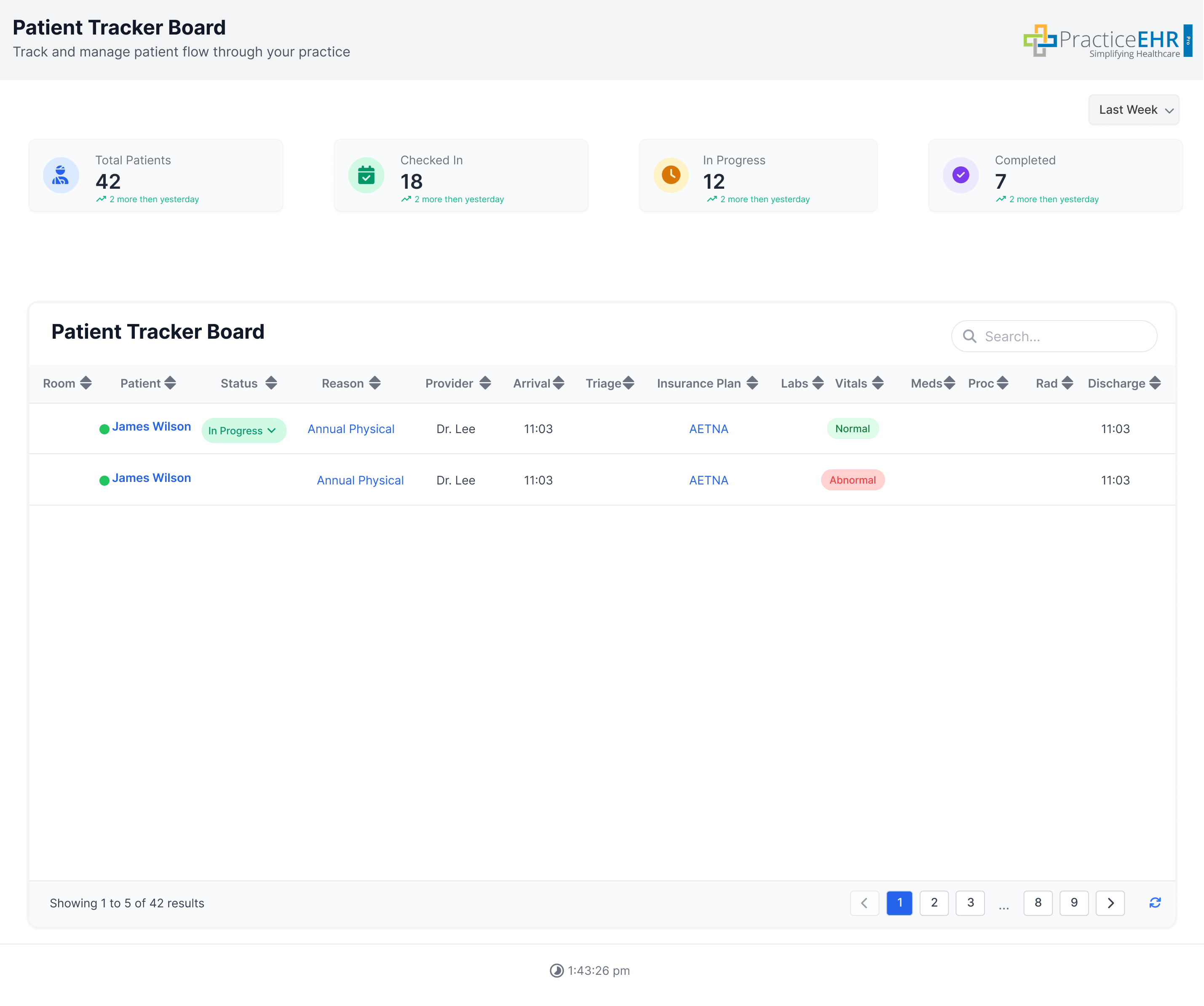Image resolution: width=1204 pixels, height=1006 pixels.
Task: Select the Status column header
Action: 239,383
